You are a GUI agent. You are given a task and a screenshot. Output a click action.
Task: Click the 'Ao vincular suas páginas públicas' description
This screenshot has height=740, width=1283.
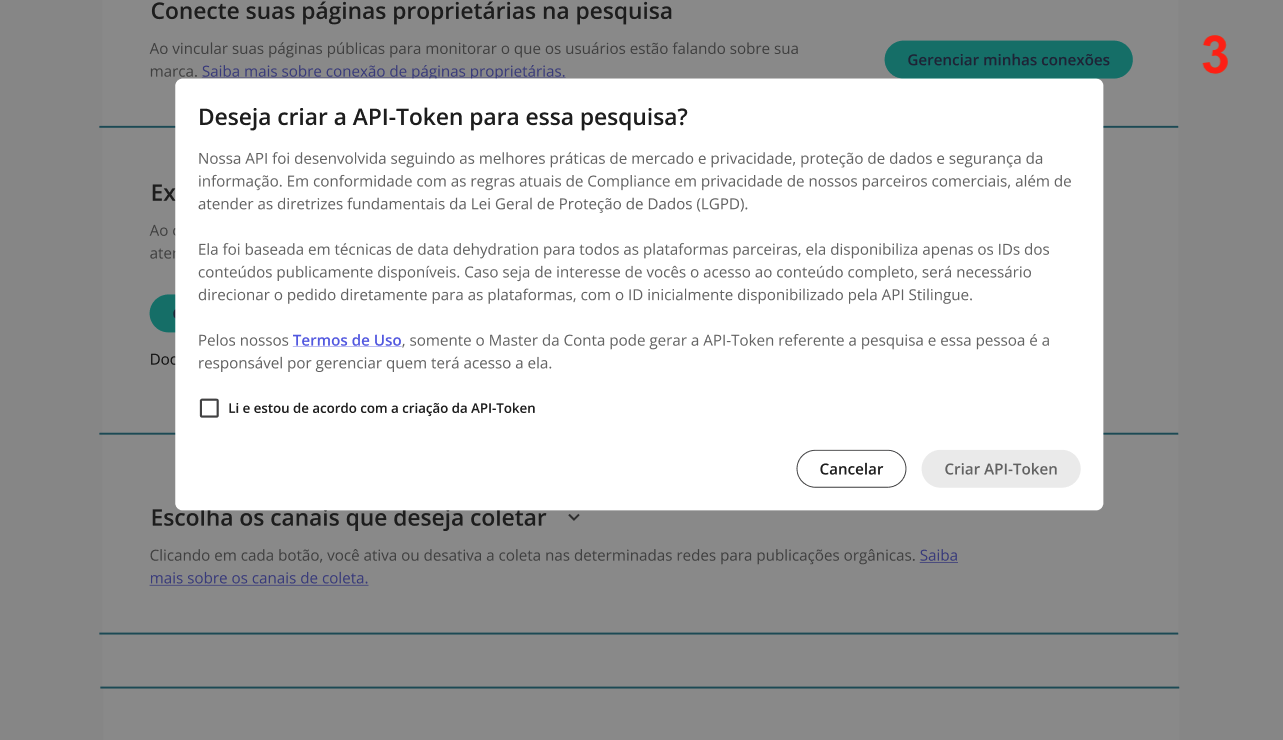pos(474,48)
